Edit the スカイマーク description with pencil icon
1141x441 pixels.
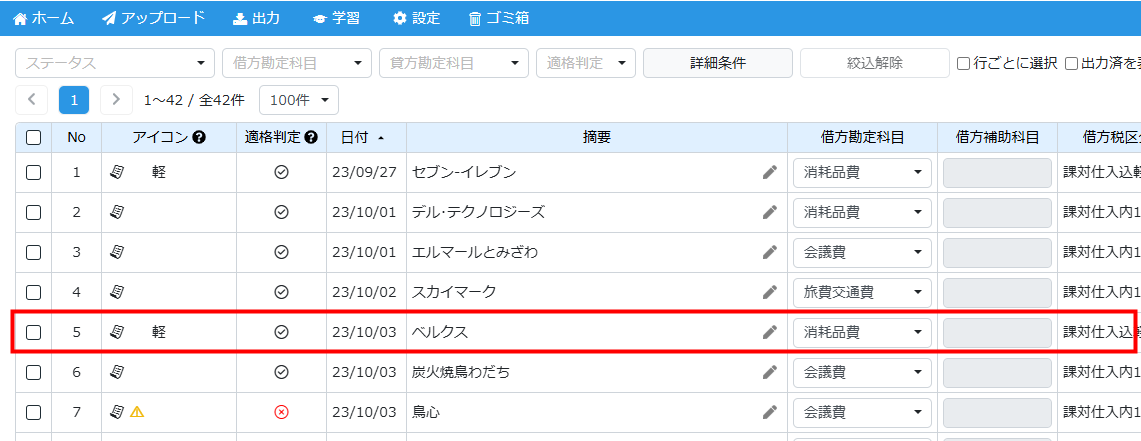[x=769, y=292]
